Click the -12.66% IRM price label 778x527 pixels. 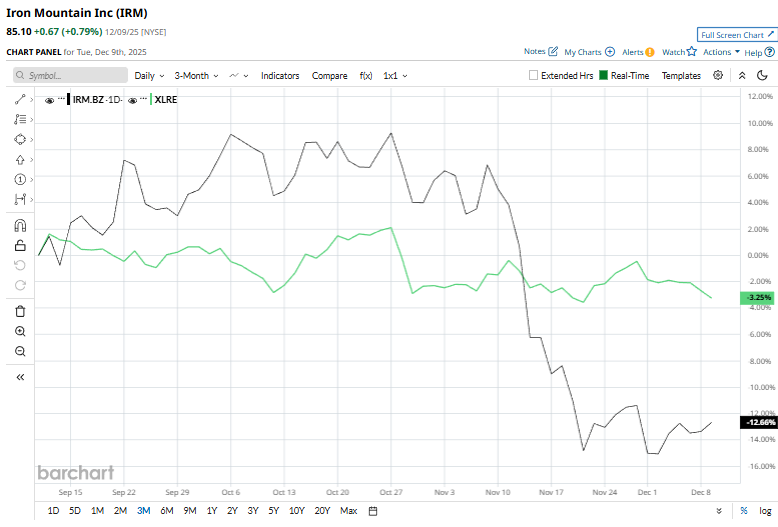pos(758,422)
